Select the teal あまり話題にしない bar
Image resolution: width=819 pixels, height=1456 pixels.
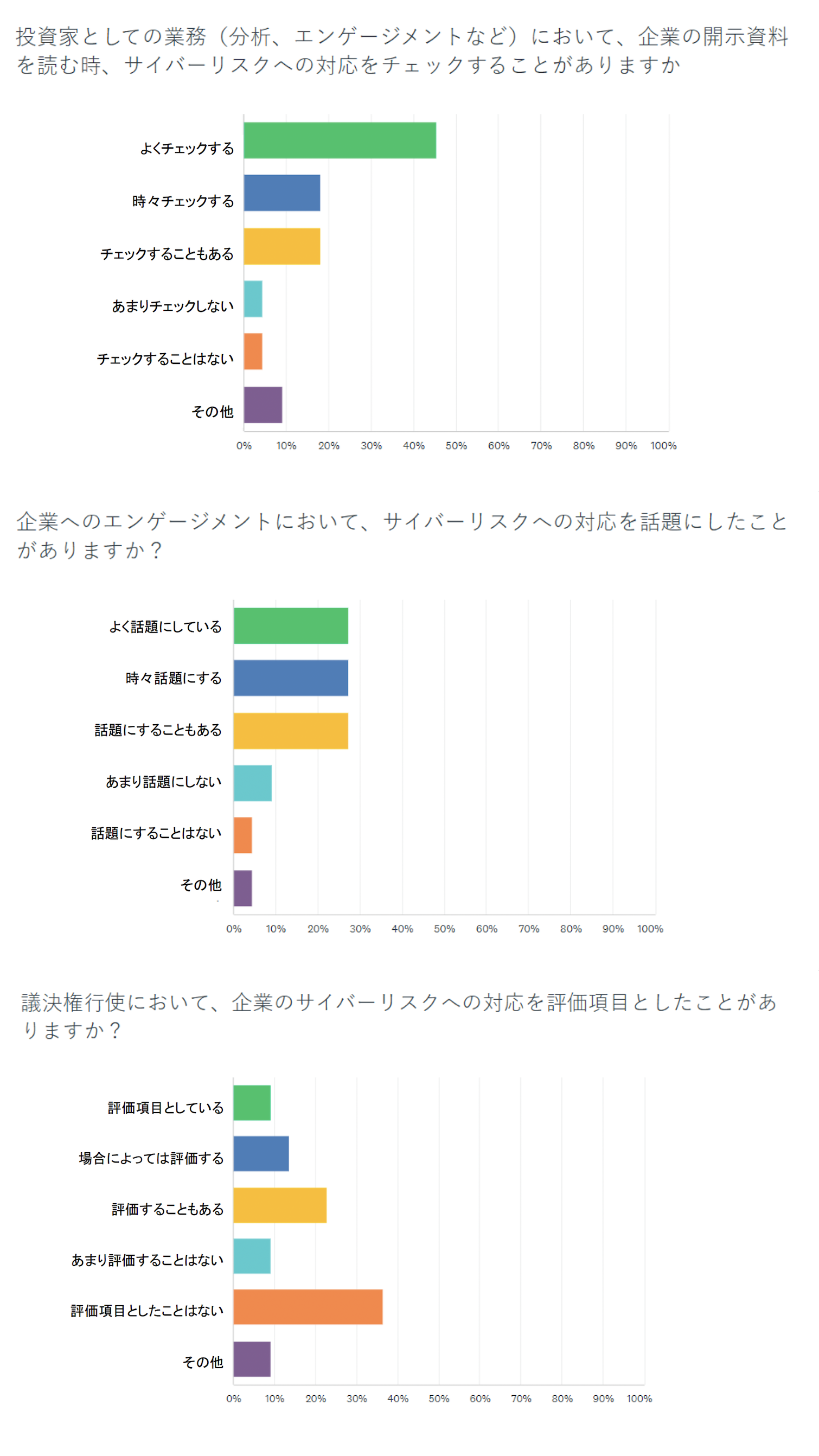(x=252, y=783)
